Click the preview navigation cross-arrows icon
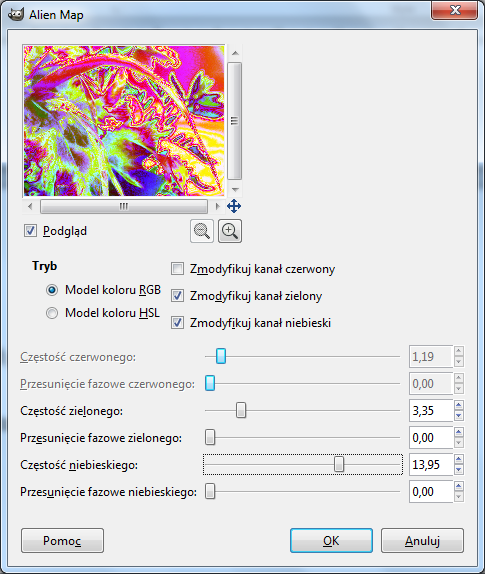This screenshot has height=574, width=485. (x=234, y=206)
